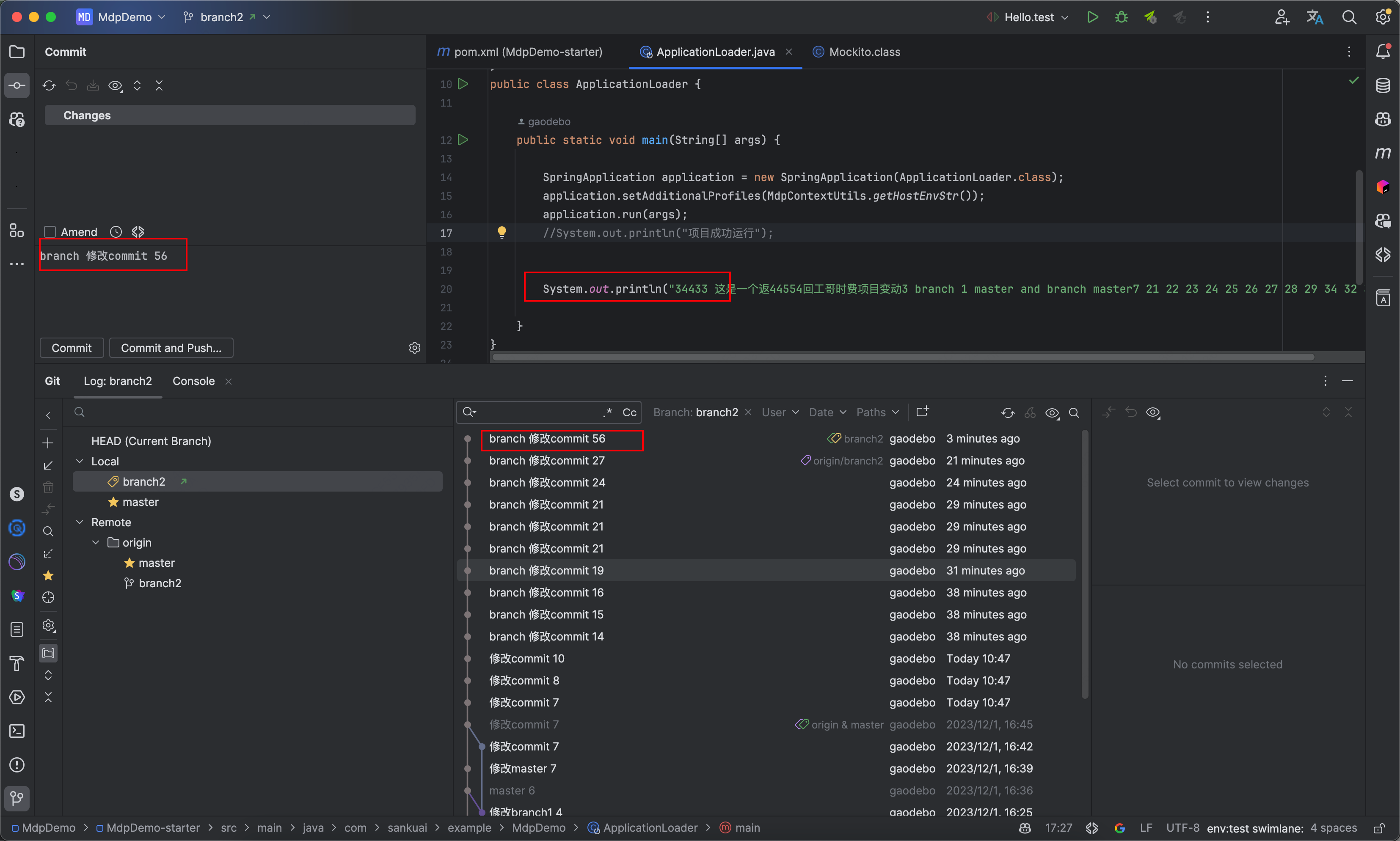Select branch2 under Local branches
1400x841 pixels.
click(144, 481)
